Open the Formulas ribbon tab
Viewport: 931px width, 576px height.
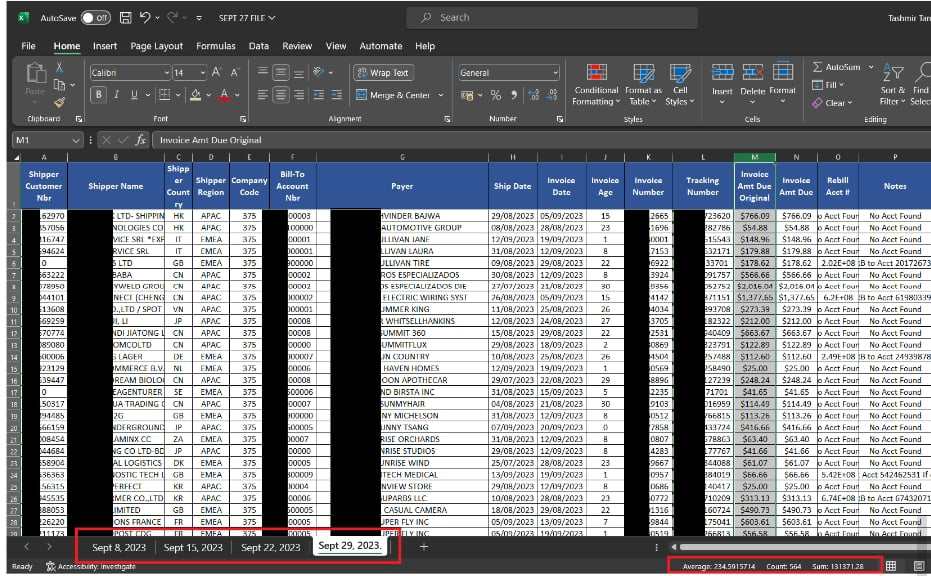click(216, 46)
